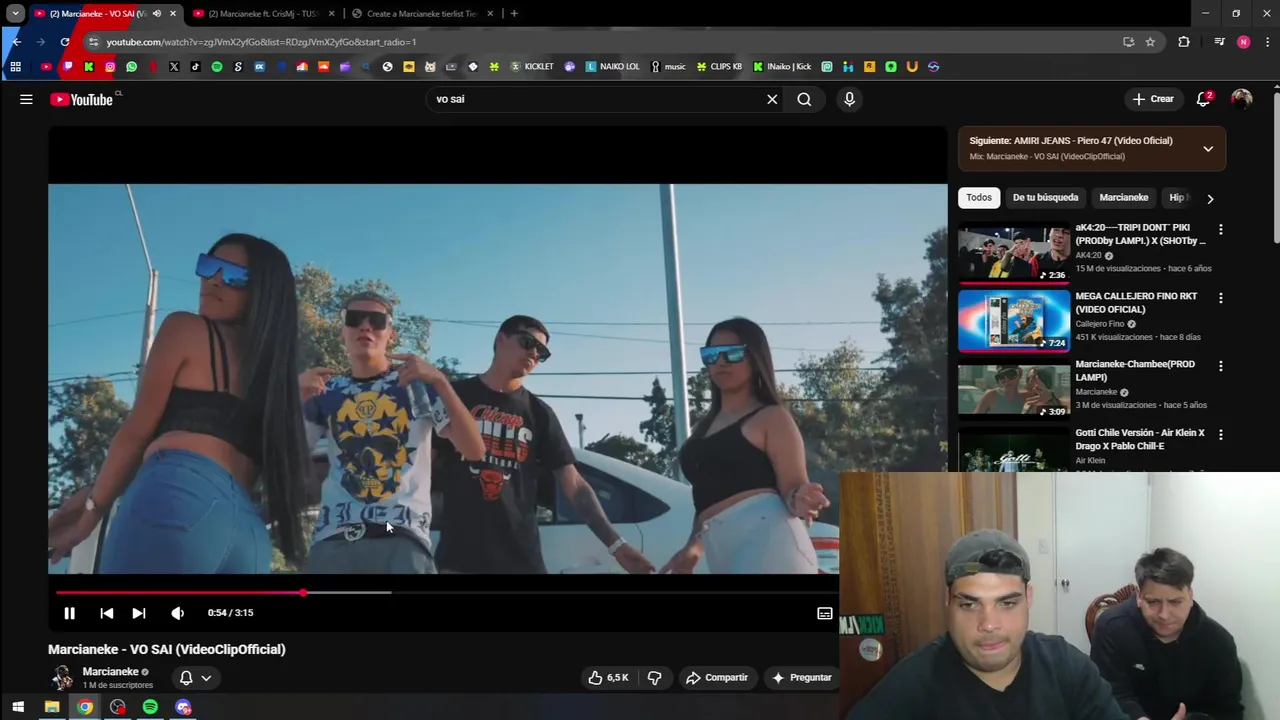Image resolution: width=1280 pixels, height=720 pixels.
Task: Open Chrome three-dot menu
Action: 1268,42
